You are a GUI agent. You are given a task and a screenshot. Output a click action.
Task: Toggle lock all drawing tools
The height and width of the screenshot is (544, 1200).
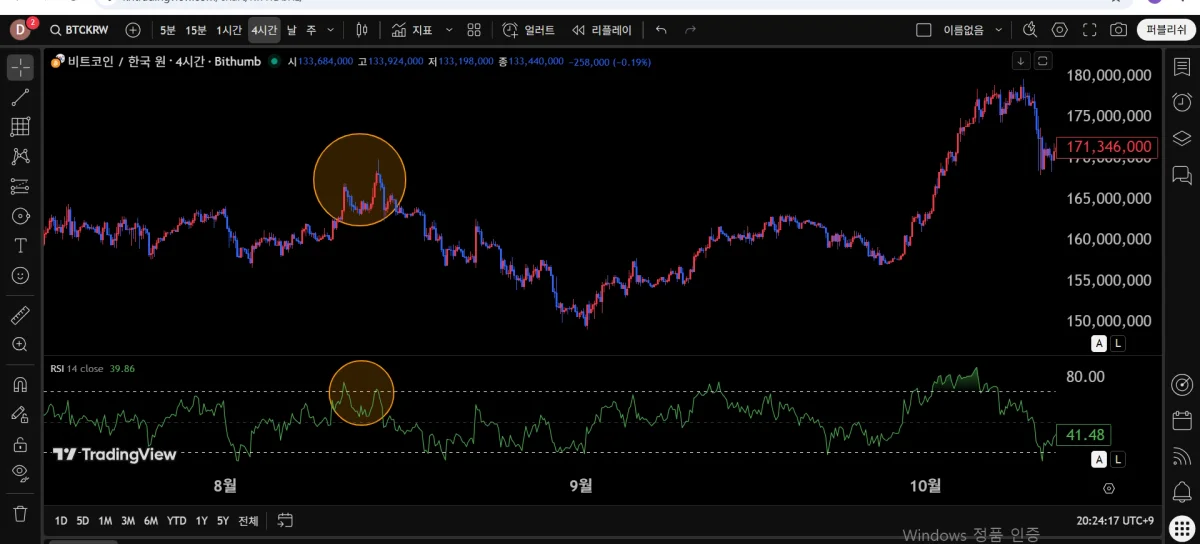click(20, 444)
